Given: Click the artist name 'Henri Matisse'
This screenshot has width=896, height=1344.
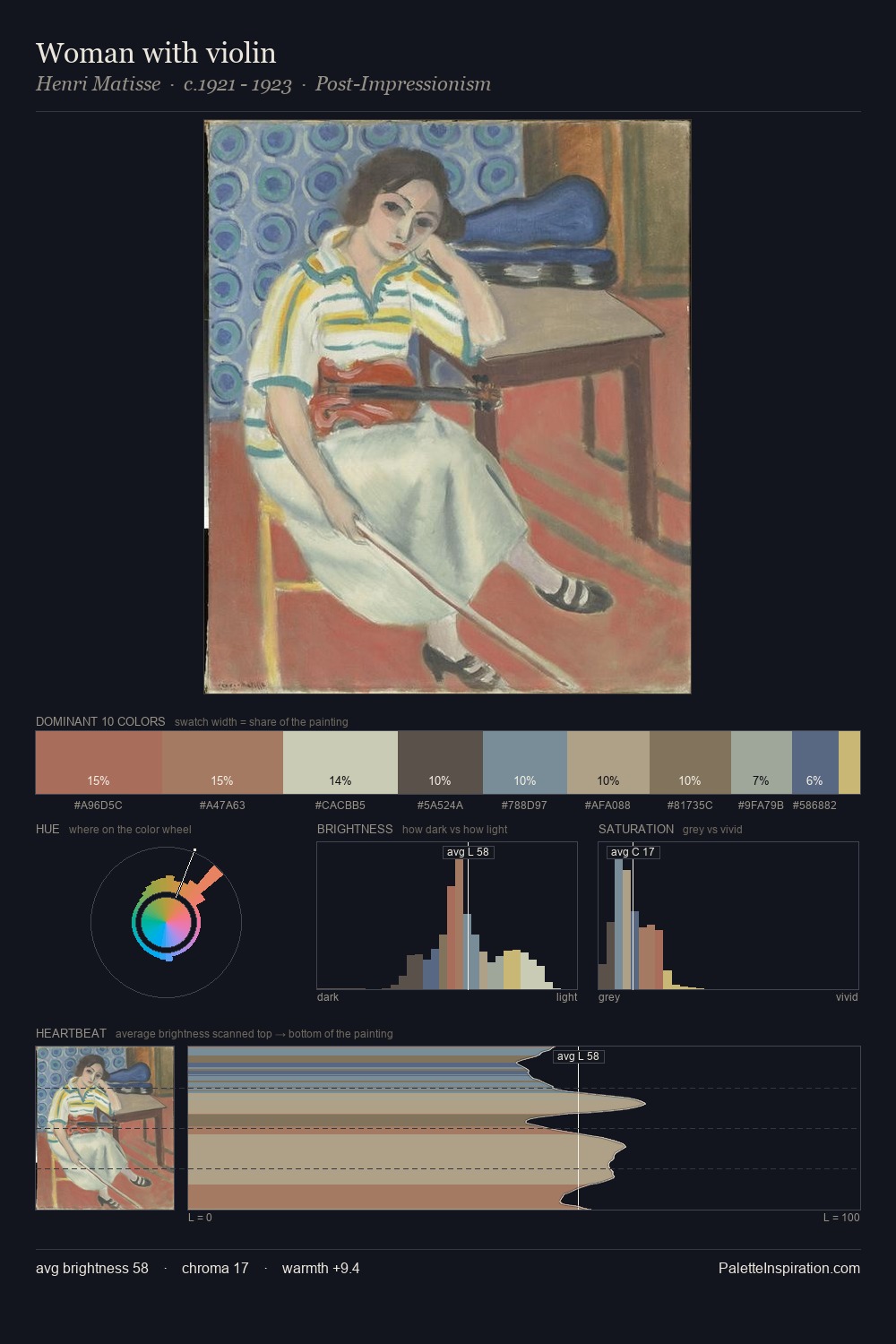Looking at the screenshot, I should tap(99, 84).
